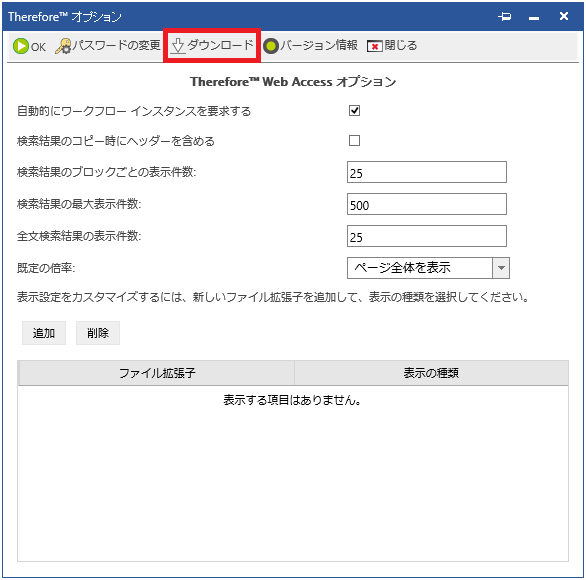Open the 既定の倍率 dropdown arrow
The height and width of the screenshot is (580, 586).
(501, 268)
